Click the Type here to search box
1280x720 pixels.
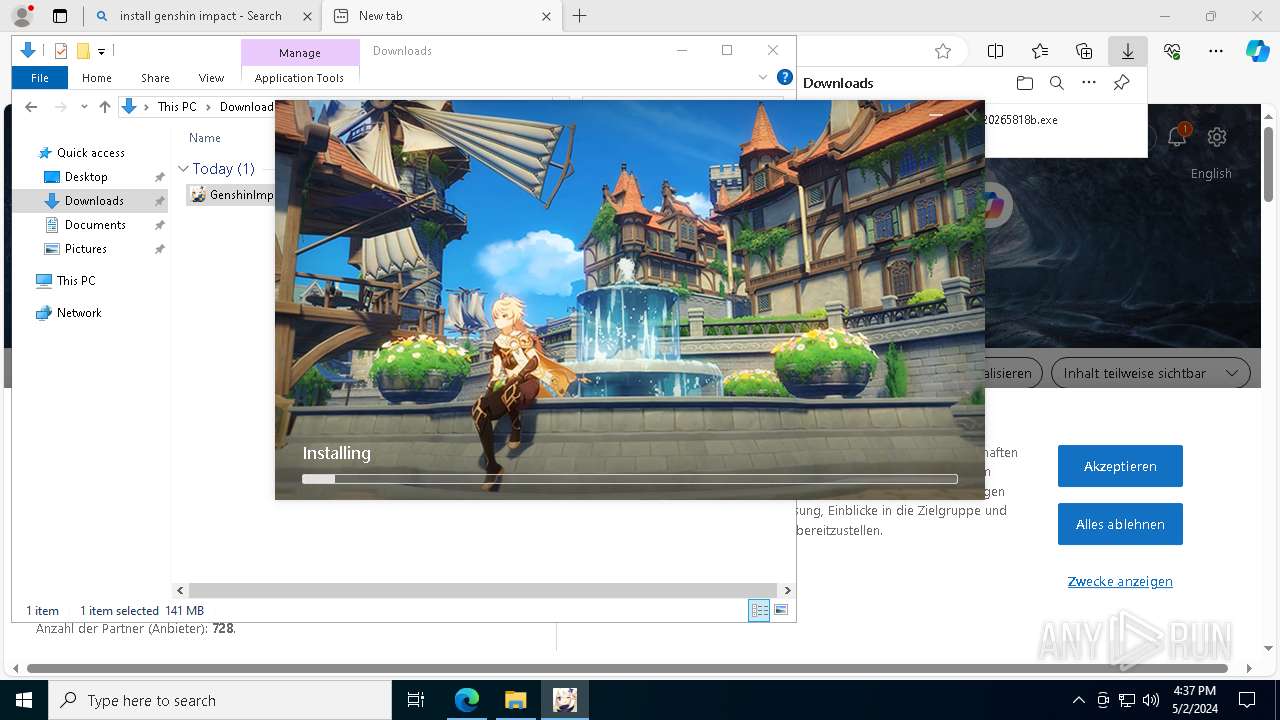(x=220, y=700)
